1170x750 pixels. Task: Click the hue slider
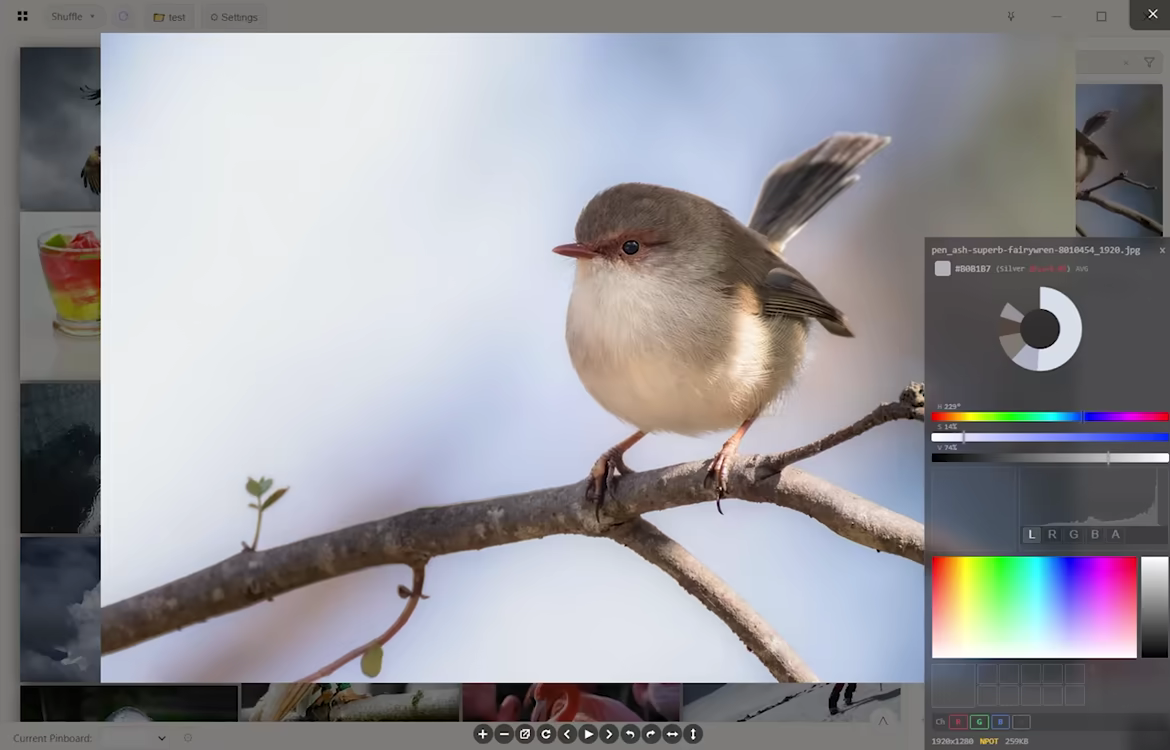coord(1050,416)
